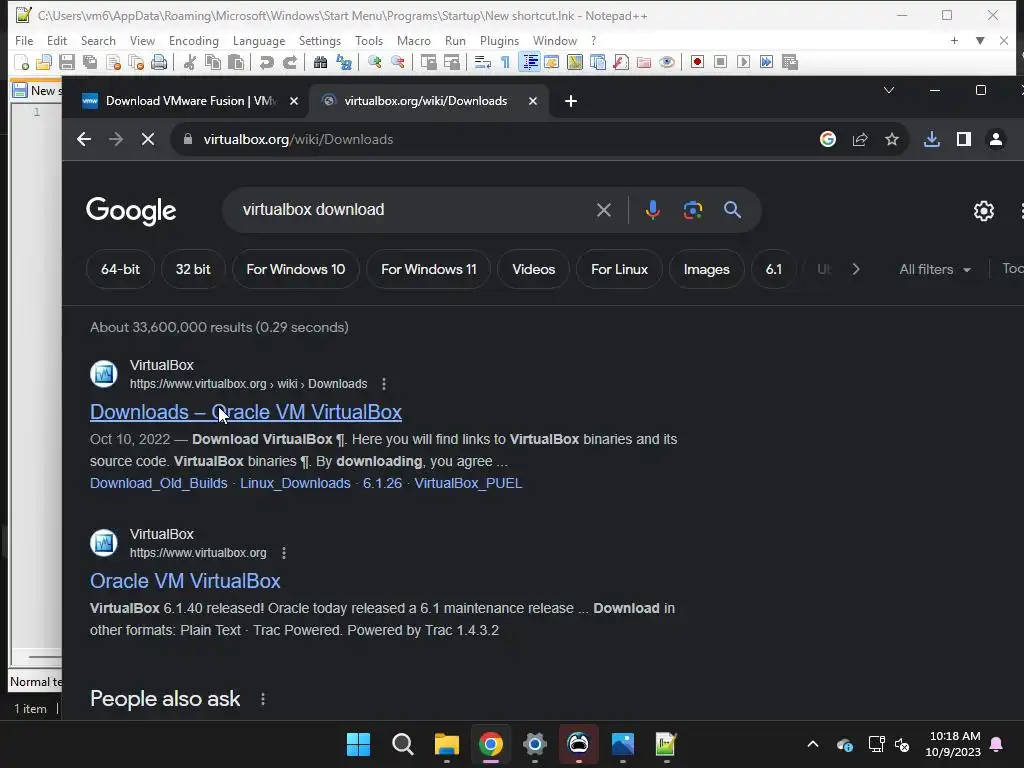Play back the recorded macro
This screenshot has height=768, width=1024.
click(x=743, y=62)
